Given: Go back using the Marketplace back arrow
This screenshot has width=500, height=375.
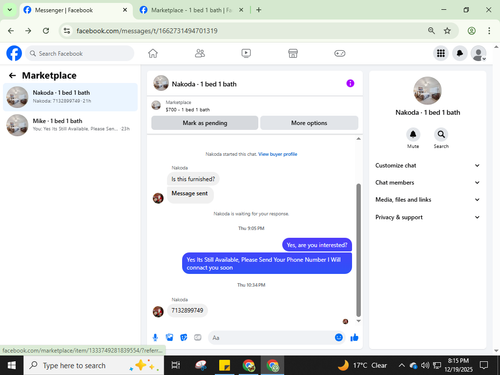Looking at the screenshot, I should pos(12,76).
